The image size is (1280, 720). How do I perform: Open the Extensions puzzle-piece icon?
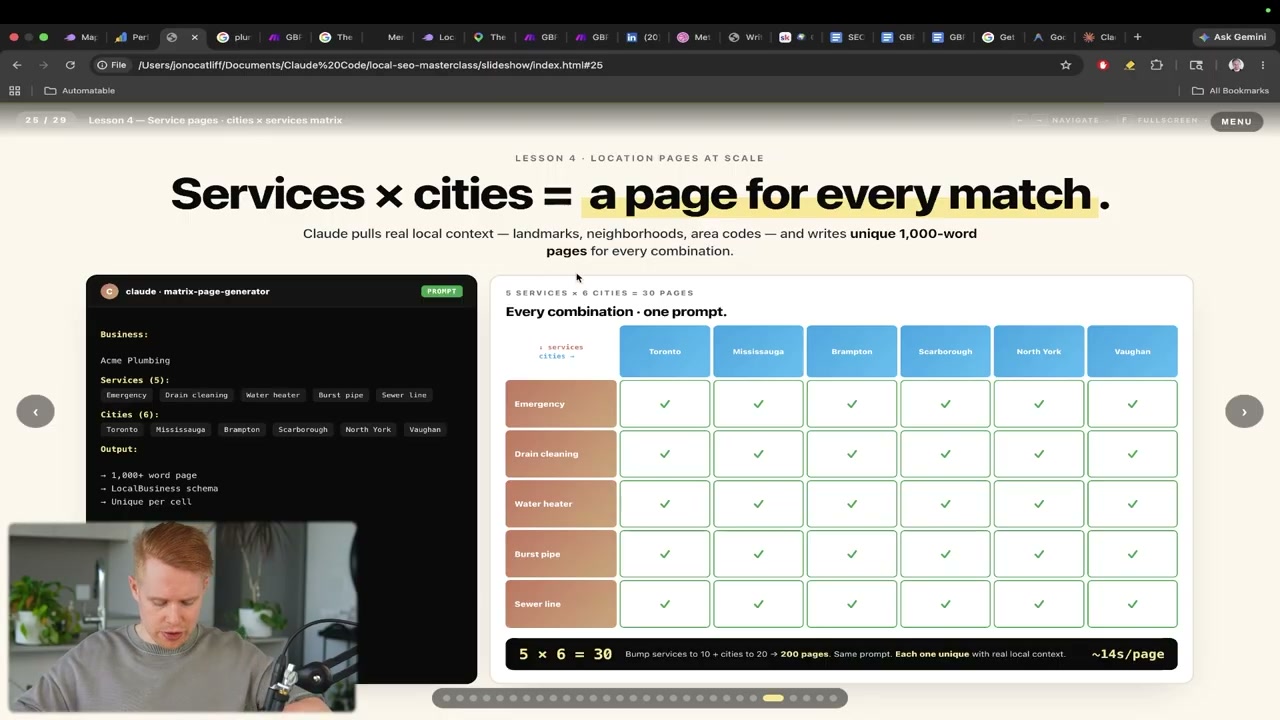point(1157,65)
